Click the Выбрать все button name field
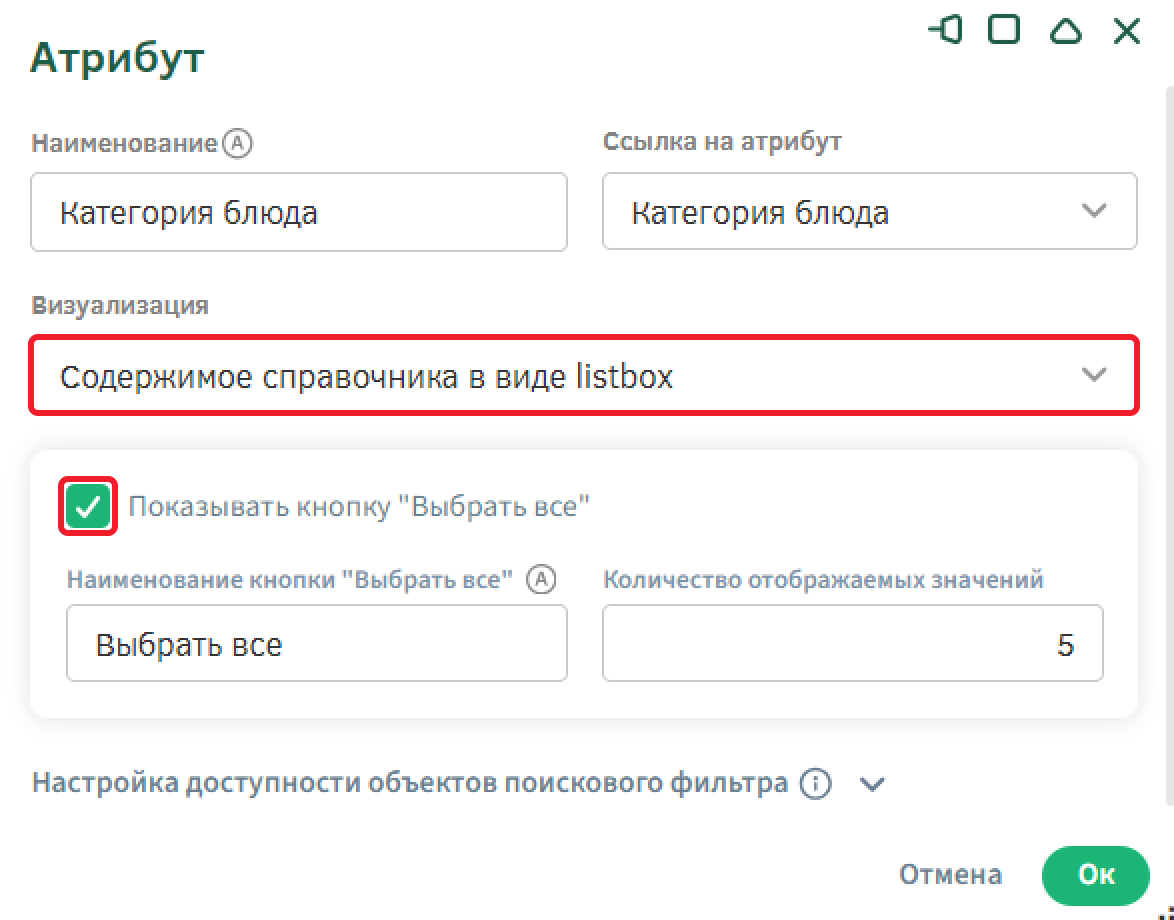 coord(316,644)
